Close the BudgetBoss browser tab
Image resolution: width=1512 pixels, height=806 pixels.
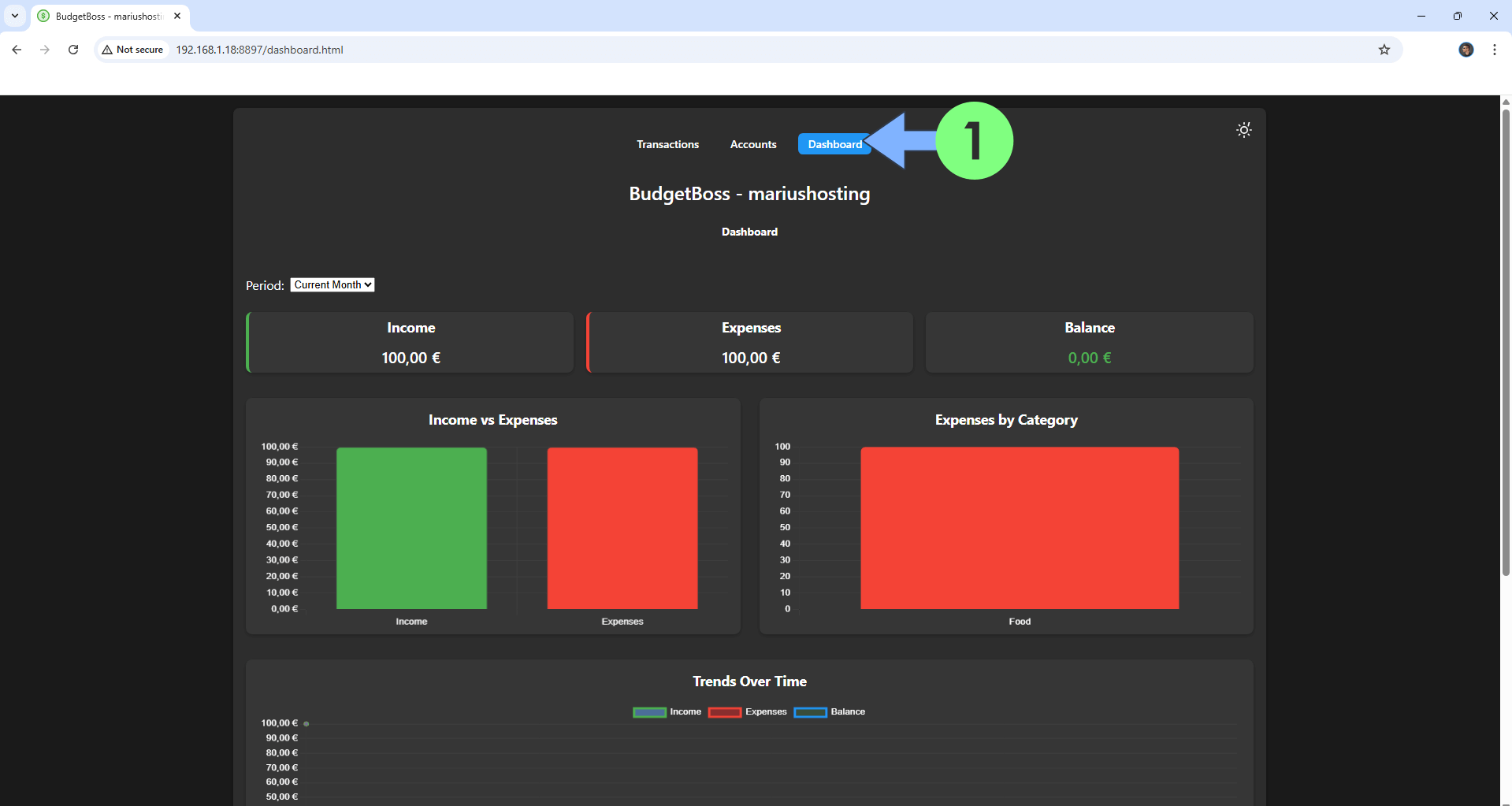(x=177, y=16)
